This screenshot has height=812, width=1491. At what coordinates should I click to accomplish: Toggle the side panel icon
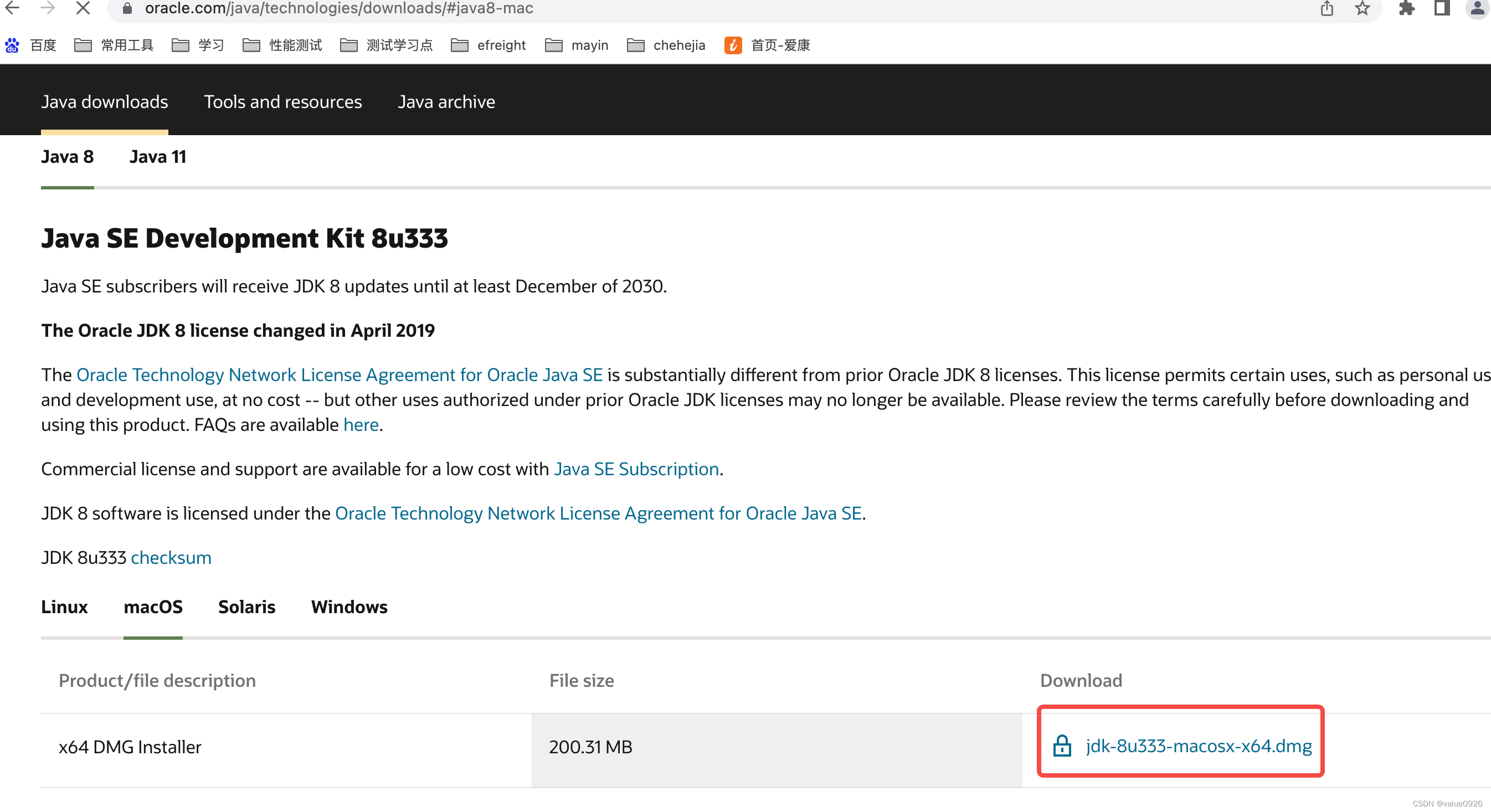1442,8
